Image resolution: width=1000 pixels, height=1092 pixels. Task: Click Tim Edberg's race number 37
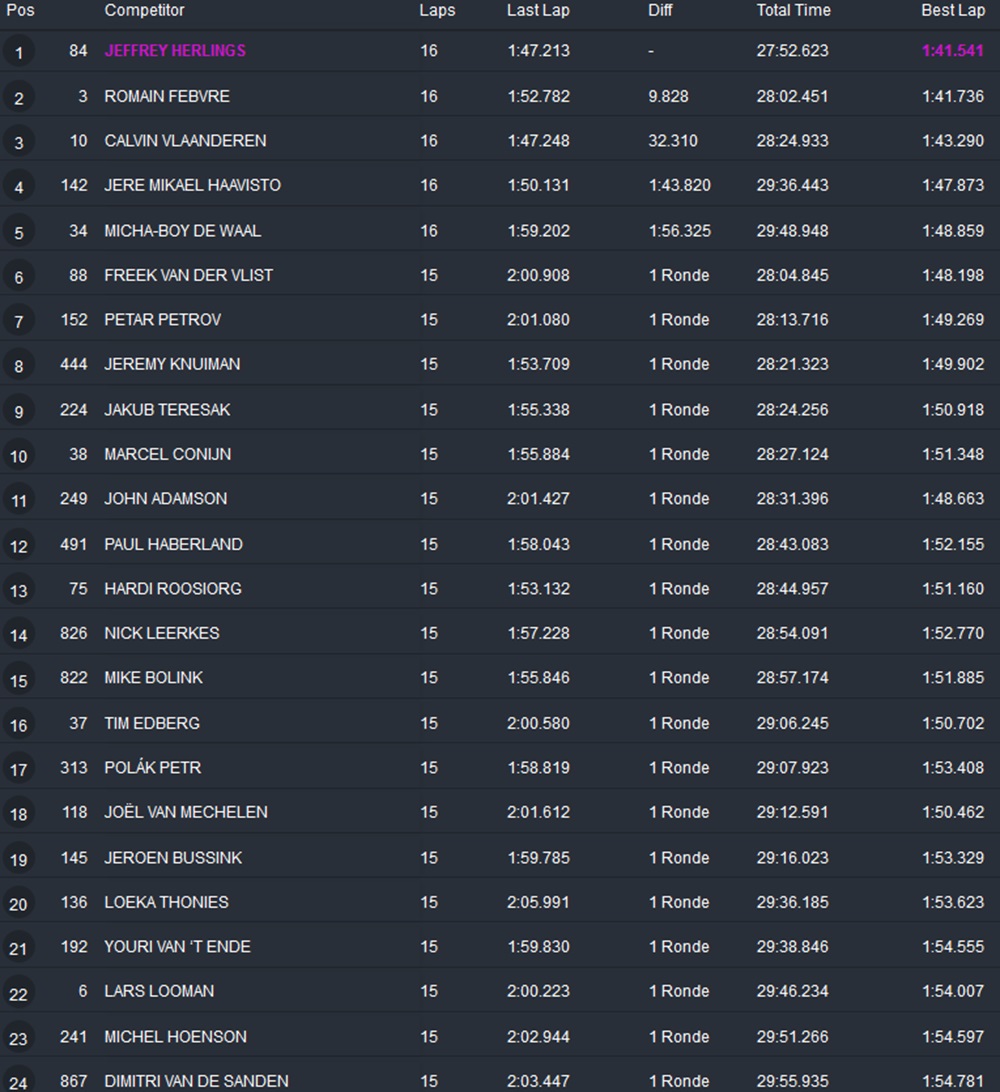pos(78,723)
